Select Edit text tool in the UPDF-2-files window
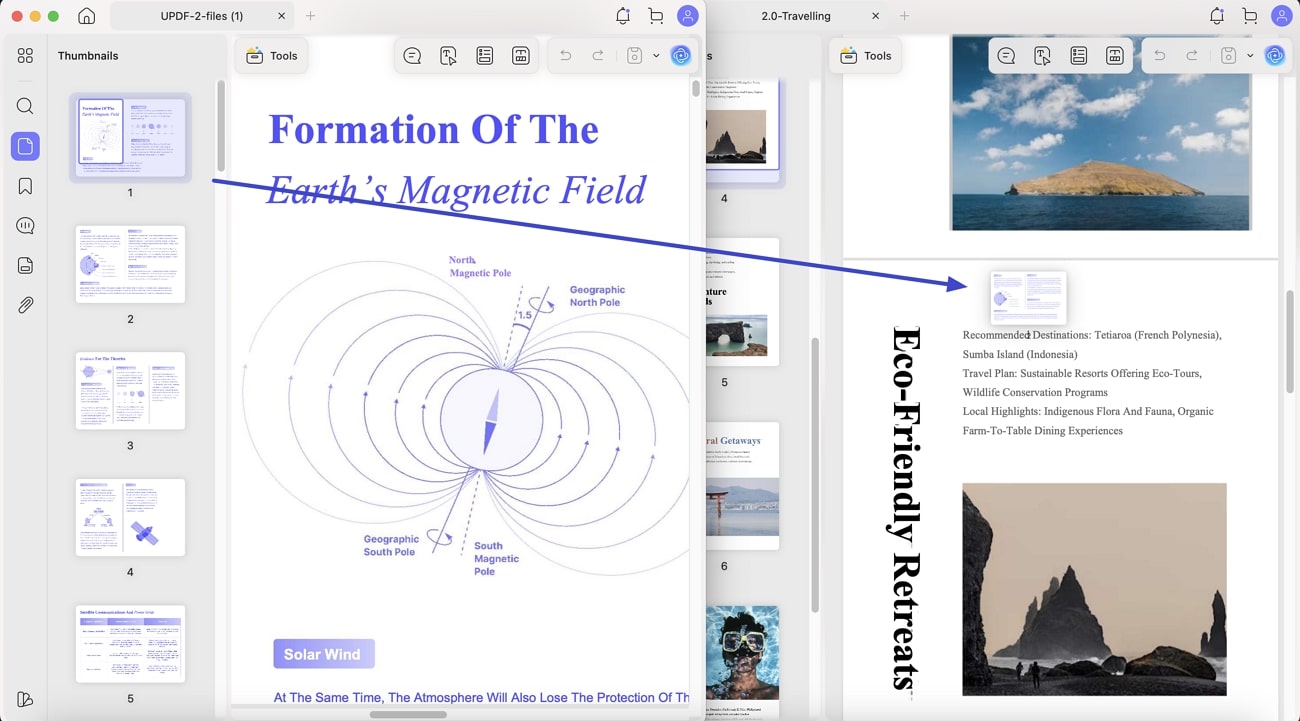Viewport: 1300px width, 721px height. click(x=448, y=56)
